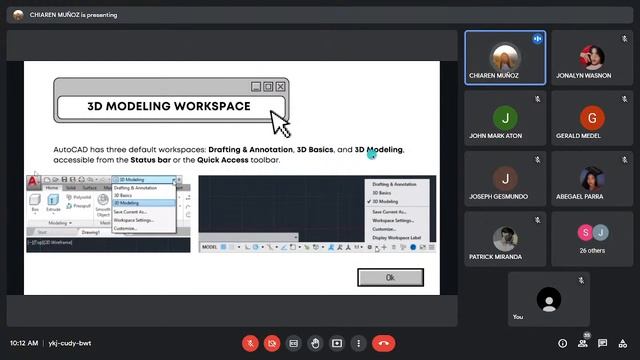Open the Activities shapes icon

click(622, 344)
